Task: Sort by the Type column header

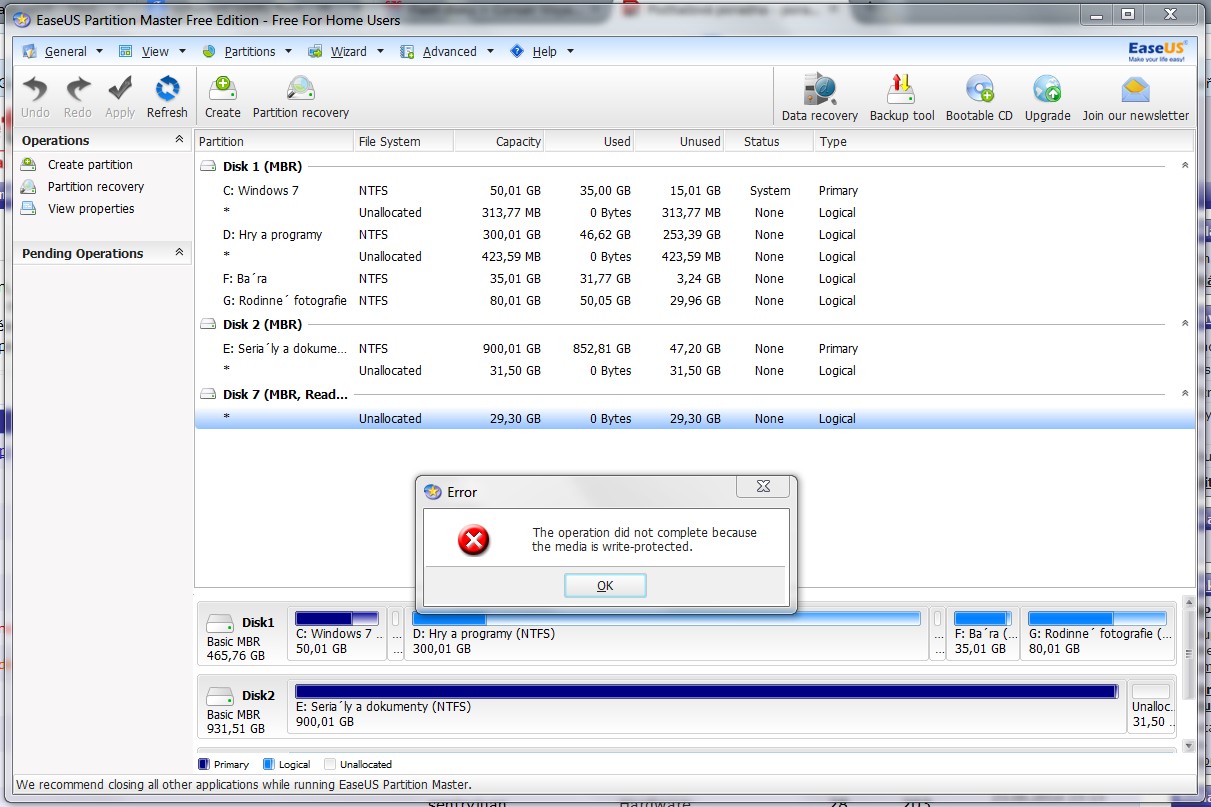Action: click(x=1004, y=141)
